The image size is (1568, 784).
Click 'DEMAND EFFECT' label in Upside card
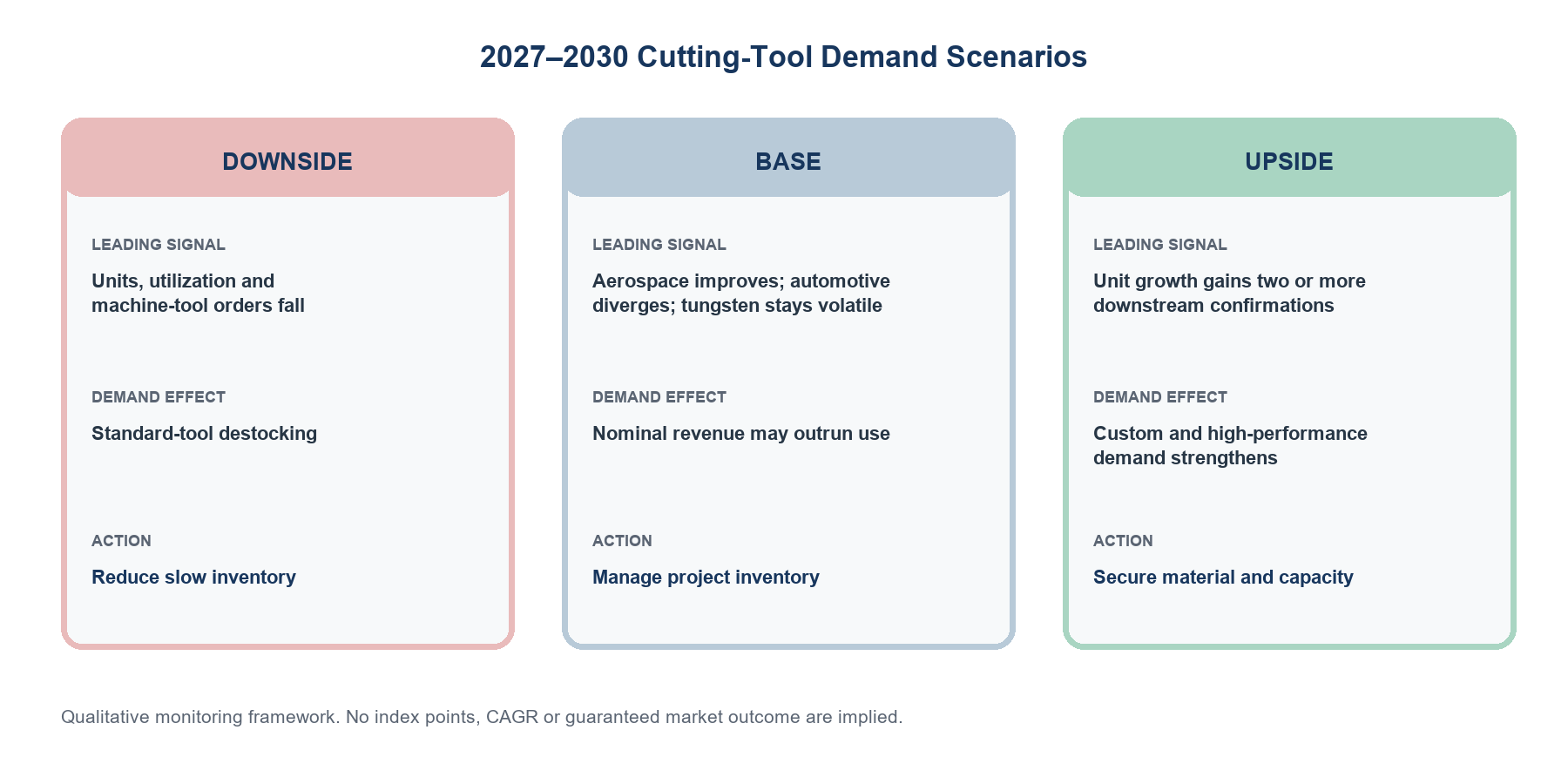(x=1160, y=397)
